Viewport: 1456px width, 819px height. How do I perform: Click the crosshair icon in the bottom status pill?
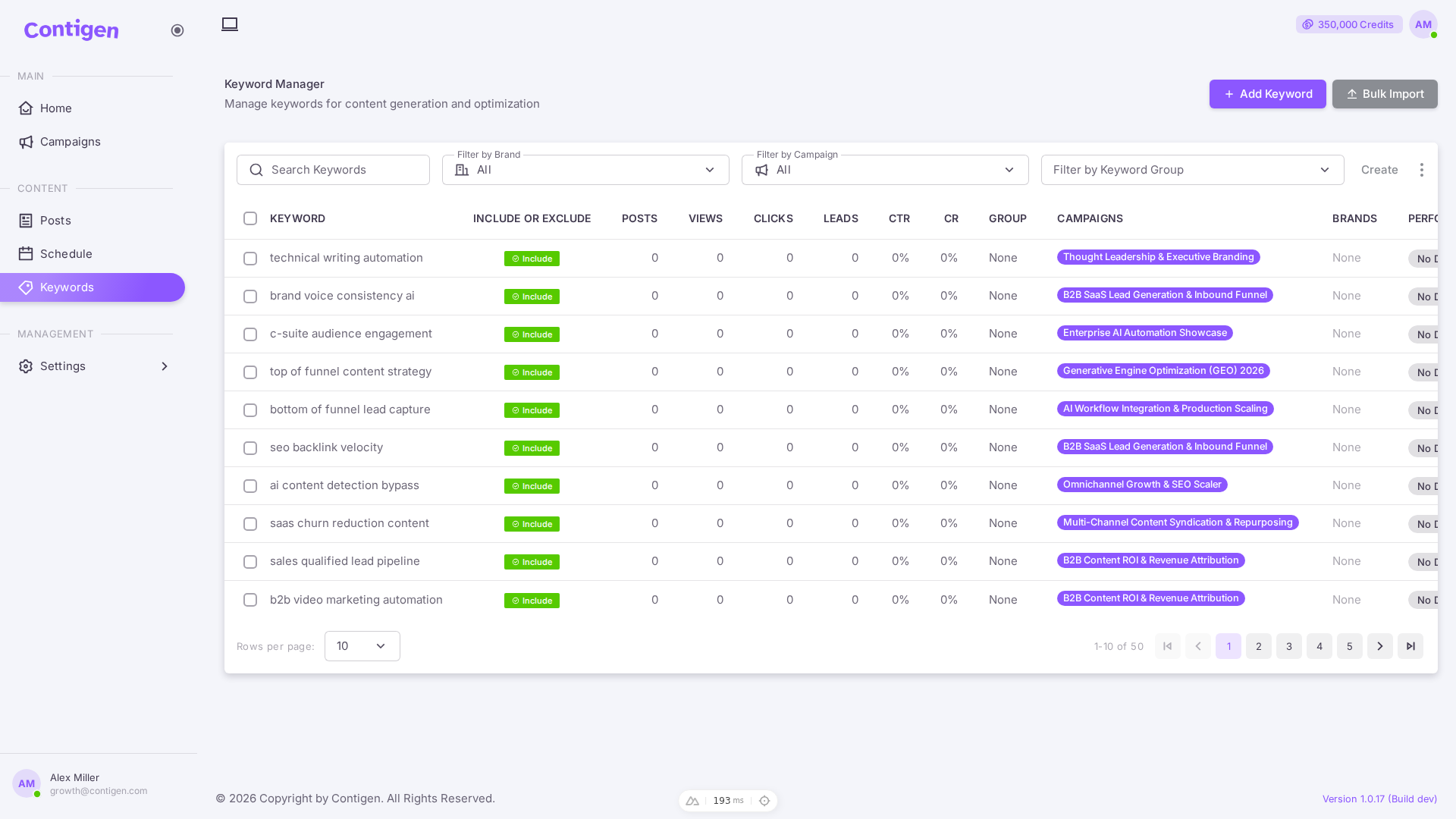click(764, 801)
